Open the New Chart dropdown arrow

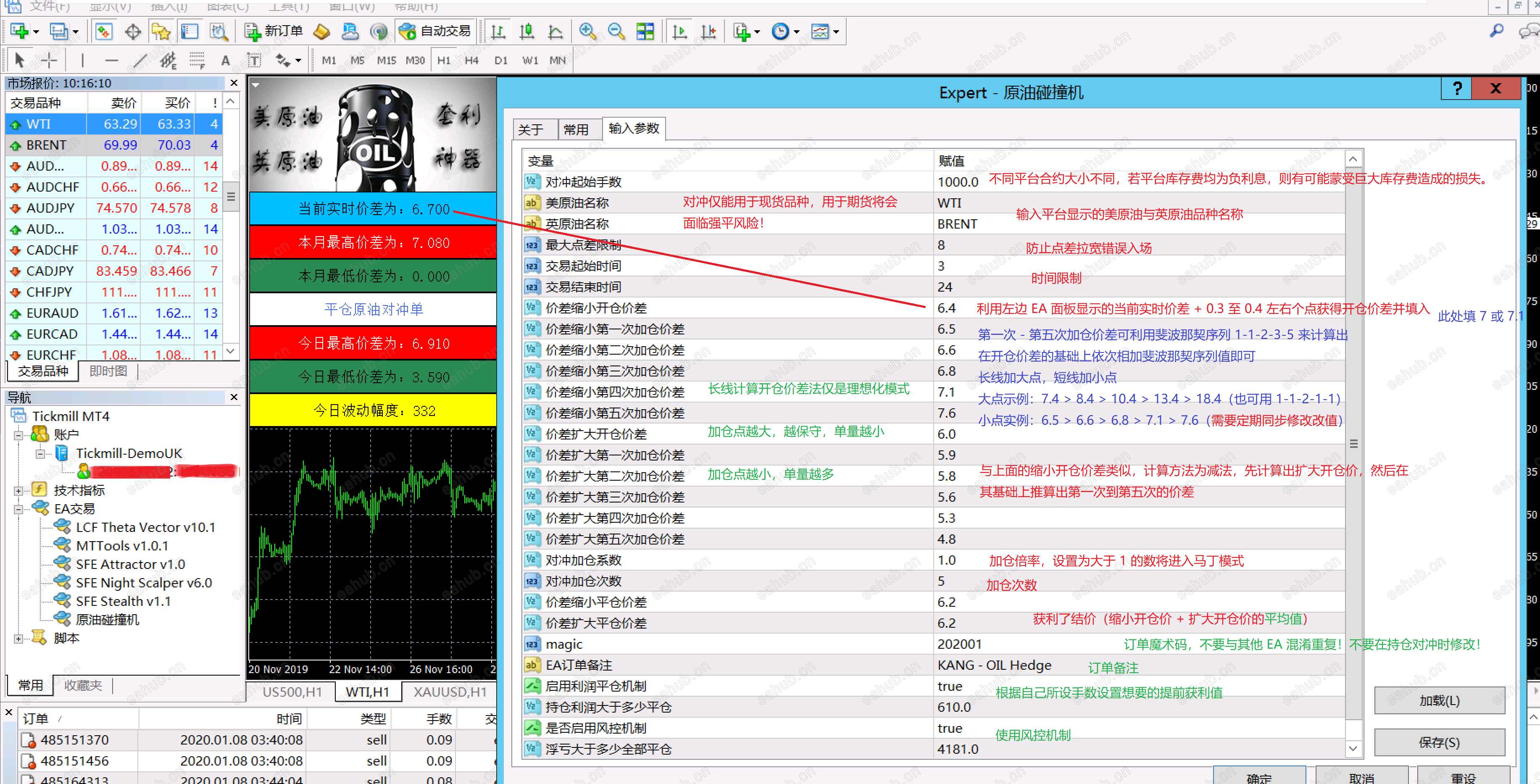point(36,32)
